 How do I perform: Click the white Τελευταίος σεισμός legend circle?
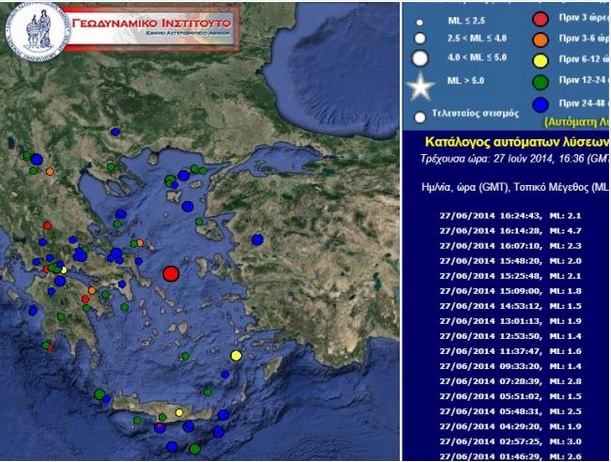(421, 117)
